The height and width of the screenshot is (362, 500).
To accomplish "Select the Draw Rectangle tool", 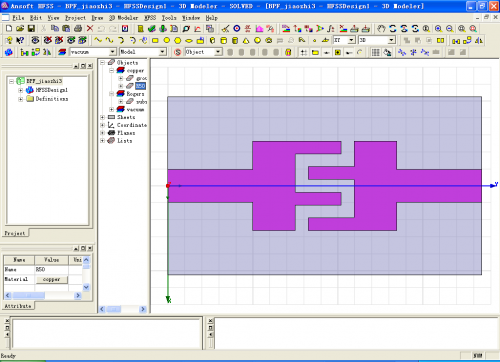I will click(155, 40).
